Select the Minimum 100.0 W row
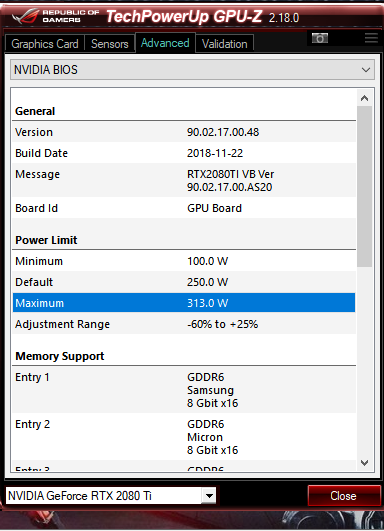The image size is (384, 531). (x=184, y=261)
